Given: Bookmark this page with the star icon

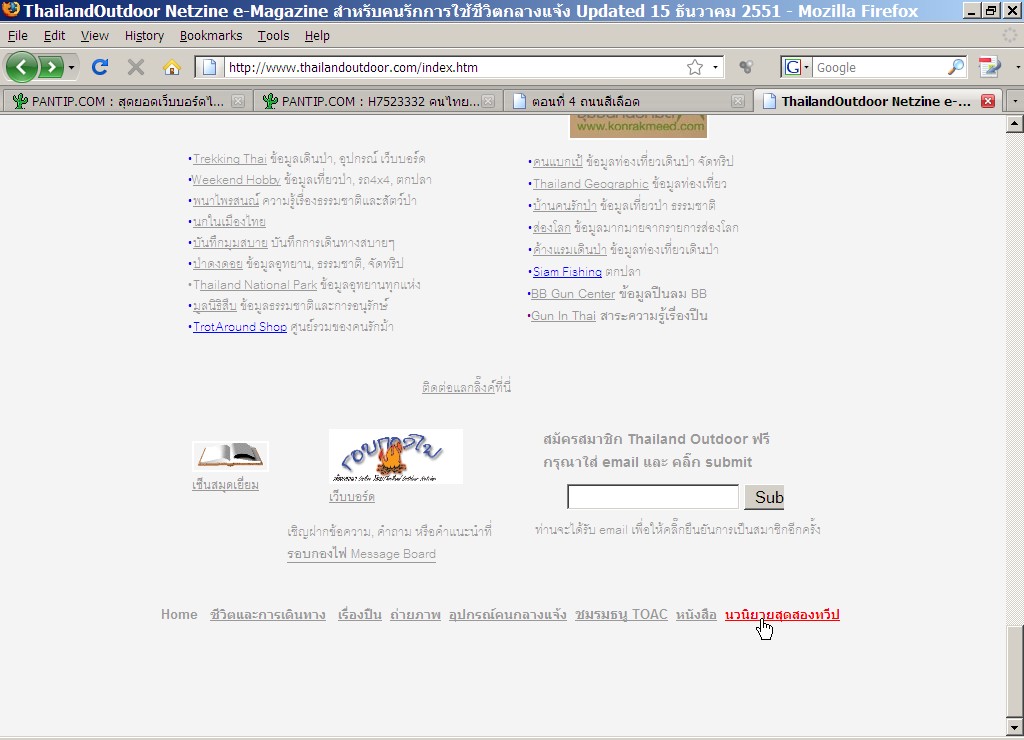Looking at the screenshot, I should (x=695, y=67).
